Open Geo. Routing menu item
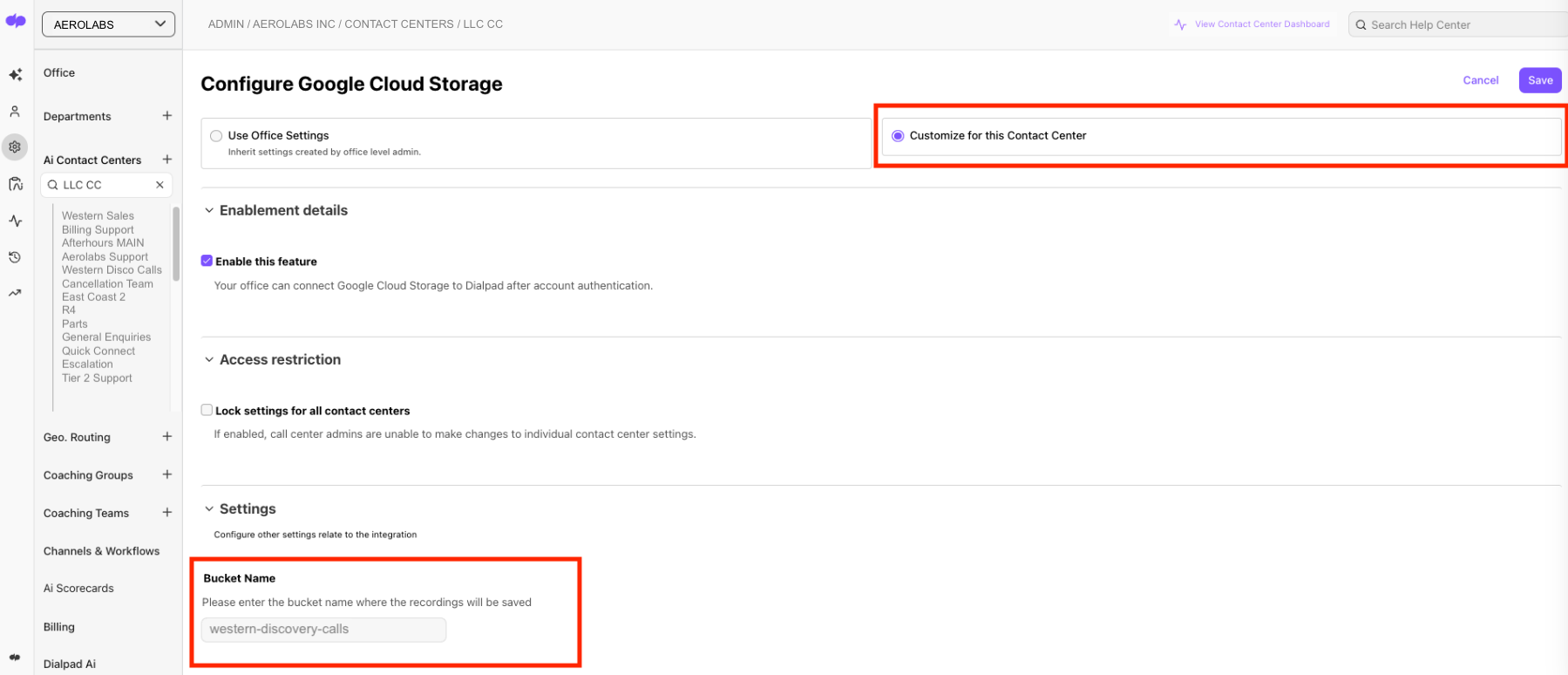The image size is (1568, 675). coord(77,437)
